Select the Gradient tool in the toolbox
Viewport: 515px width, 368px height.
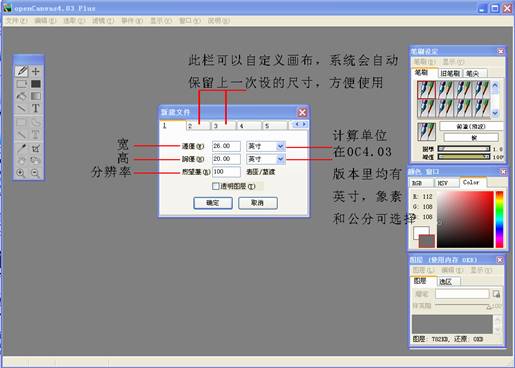(x=36, y=96)
